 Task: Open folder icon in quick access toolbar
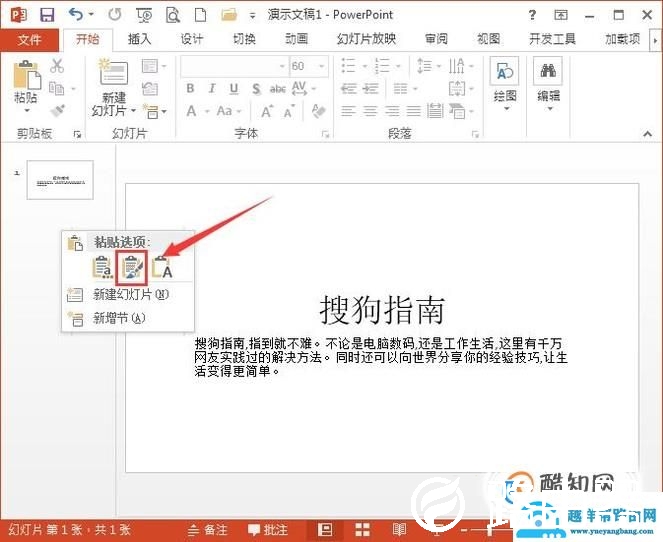pyautogui.click(x=229, y=15)
